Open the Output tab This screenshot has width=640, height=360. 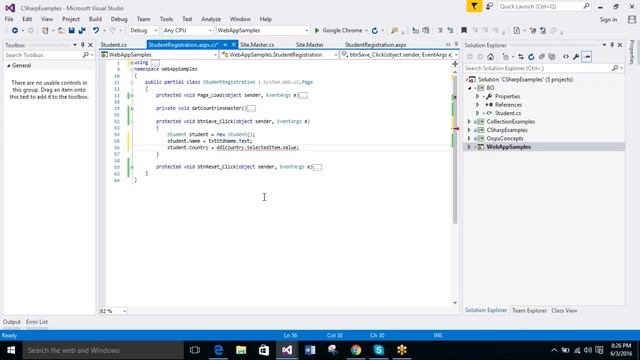[11, 322]
